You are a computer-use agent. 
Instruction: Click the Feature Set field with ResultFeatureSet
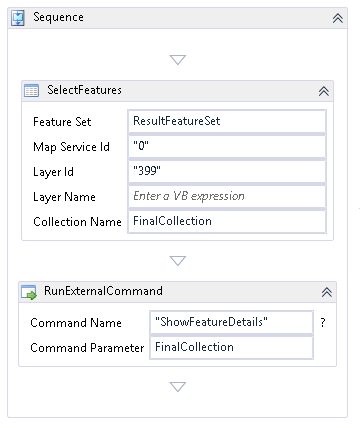[227, 121]
